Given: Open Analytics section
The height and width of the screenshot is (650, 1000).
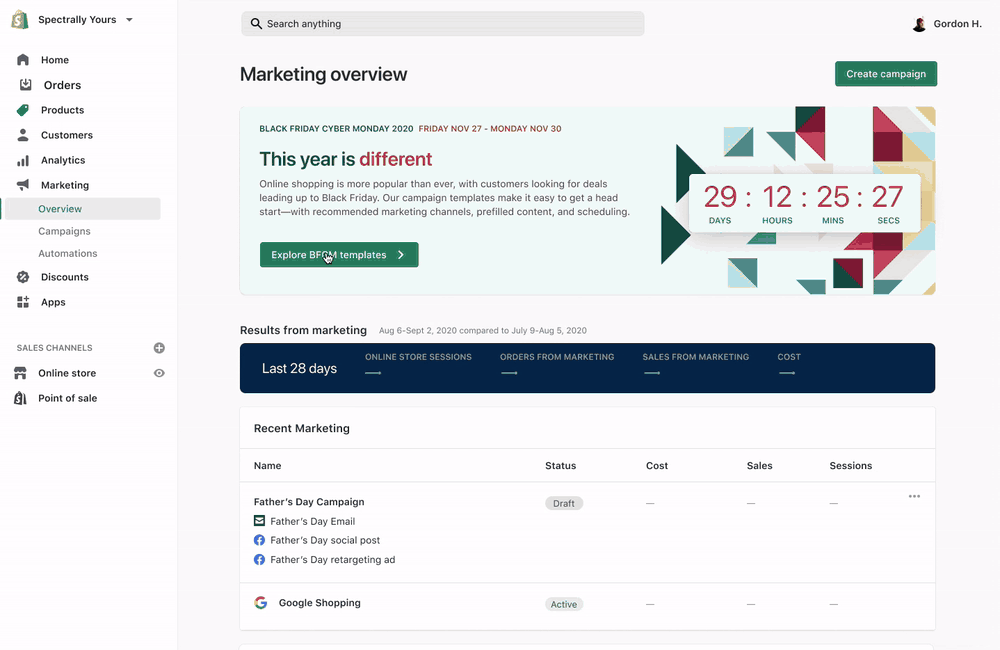Looking at the screenshot, I should 63,160.
